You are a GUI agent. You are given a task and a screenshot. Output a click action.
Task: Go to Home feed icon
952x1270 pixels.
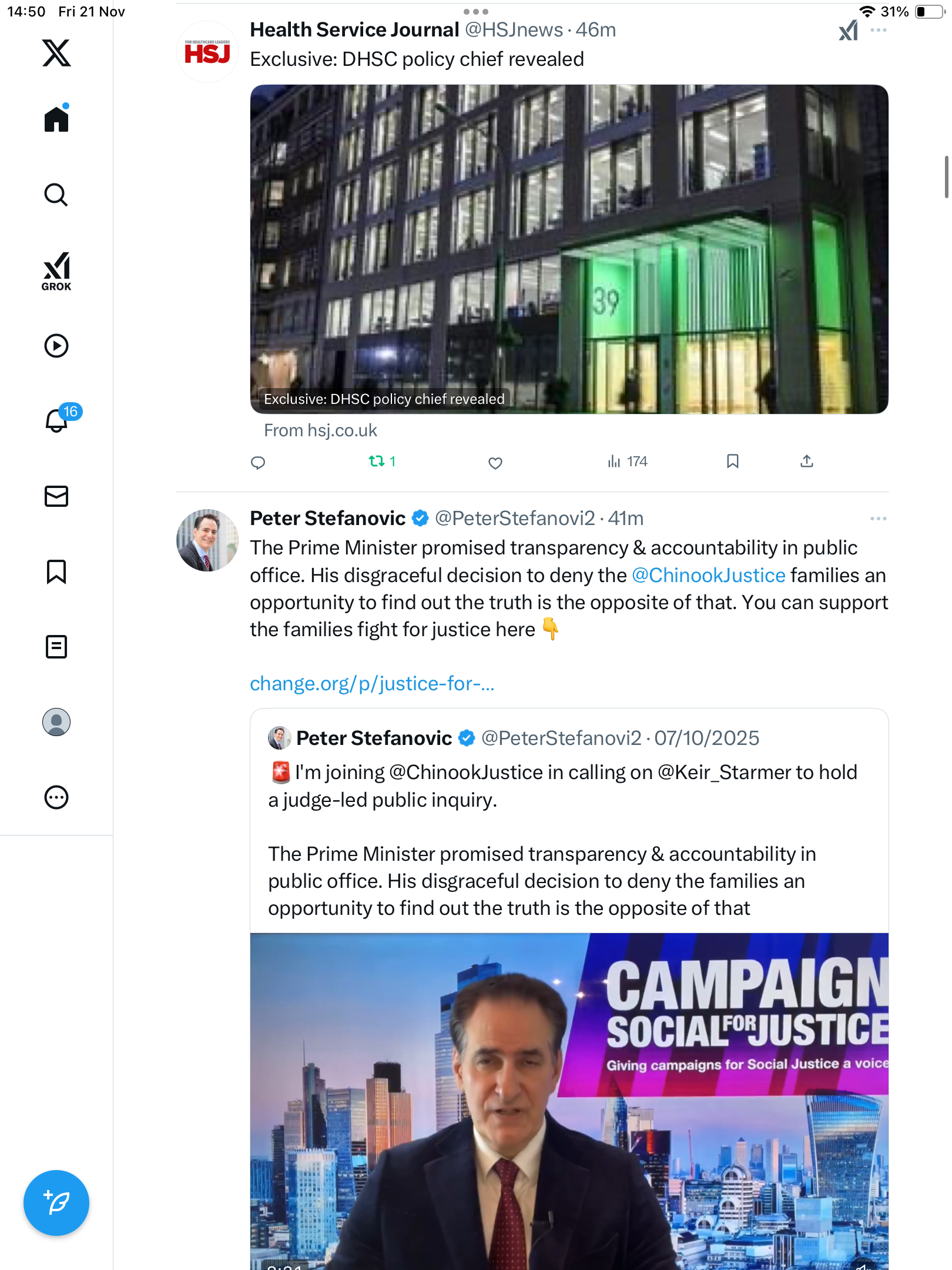[56, 119]
